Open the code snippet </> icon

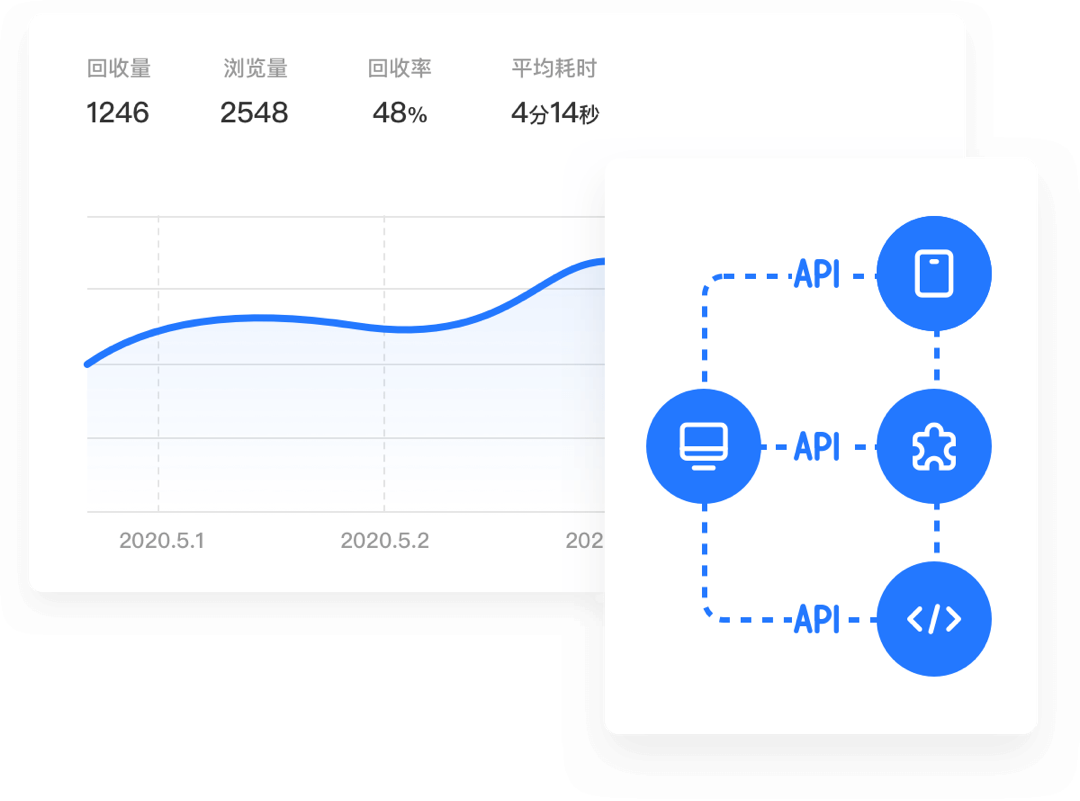pyautogui.click(x=935, y=618)
